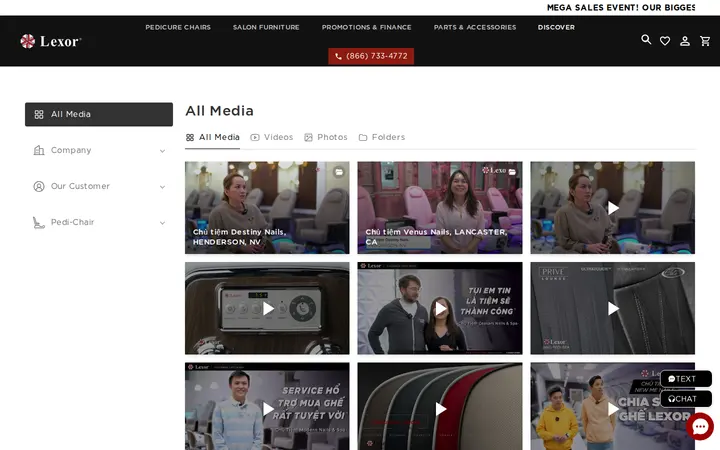Click the Mega Sales Event banner text
Image resolution: width=720 pixels, height=450 pixels.
[x=620, y=7]
